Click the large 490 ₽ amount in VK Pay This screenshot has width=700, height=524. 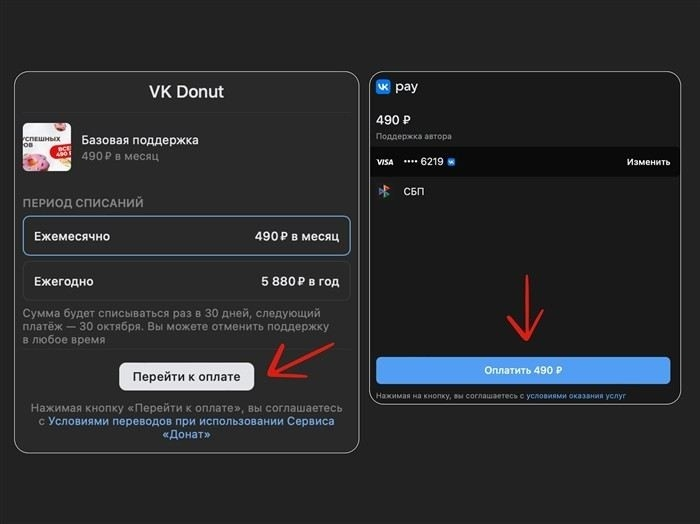pyautogui.click(x=393, y=120)
